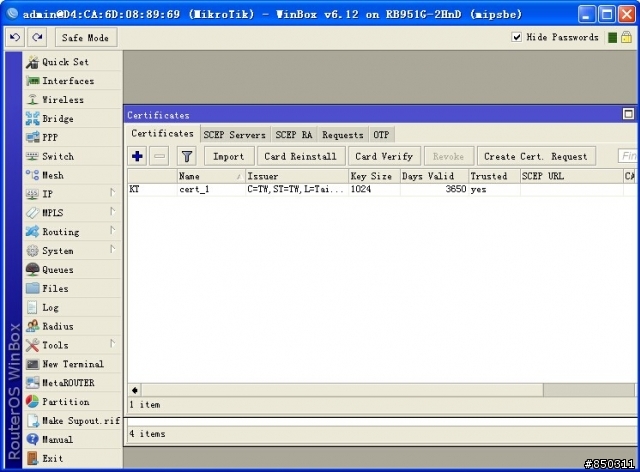Click the issuer cell C=TW,ST=TW
The image size is (640, 472).
click(297, 189)
